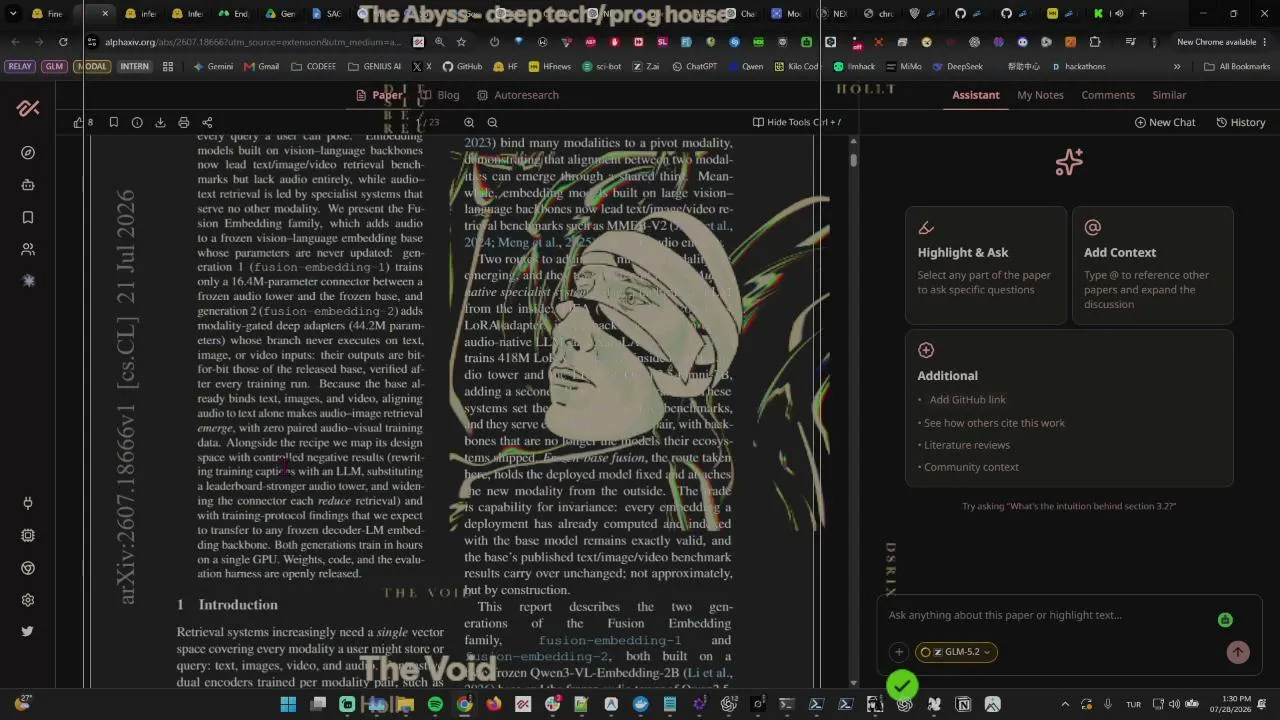Click the alphaXiv logo in the sidebar
This screenshot has height=720, width=1280.
(28, 108)
